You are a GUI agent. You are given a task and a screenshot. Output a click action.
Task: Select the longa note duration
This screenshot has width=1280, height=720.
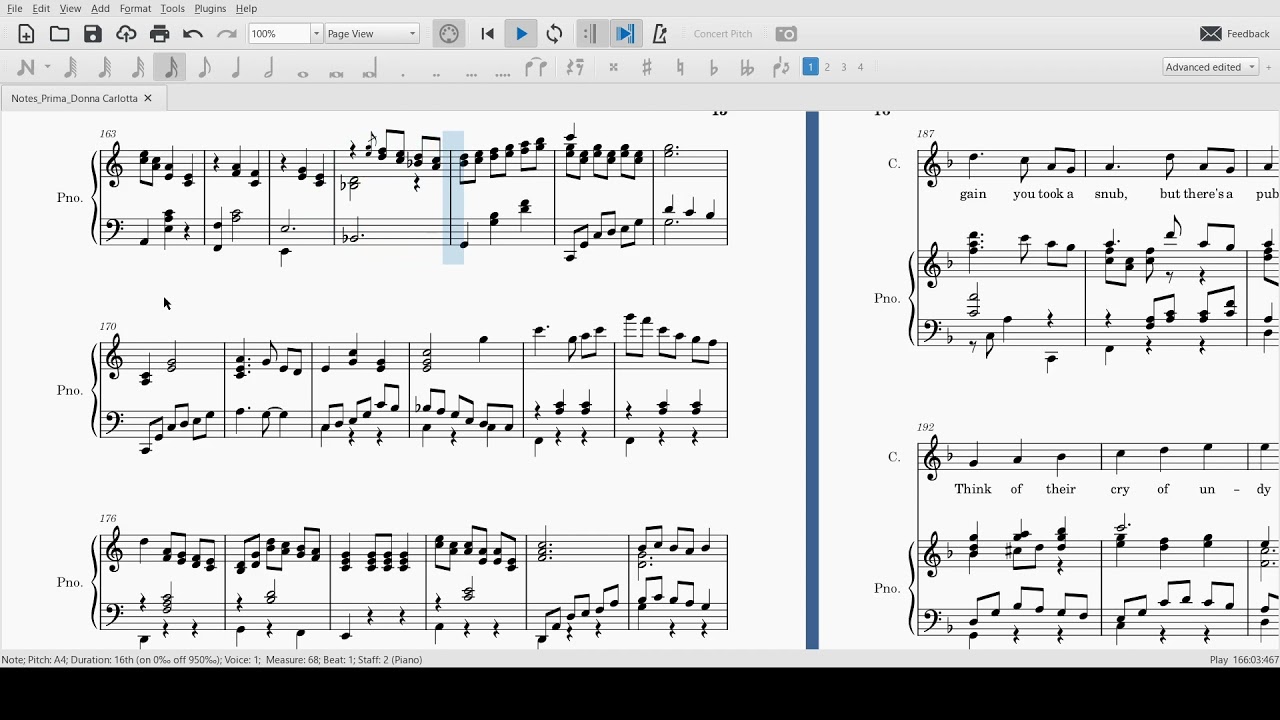[x=370, y=67]
